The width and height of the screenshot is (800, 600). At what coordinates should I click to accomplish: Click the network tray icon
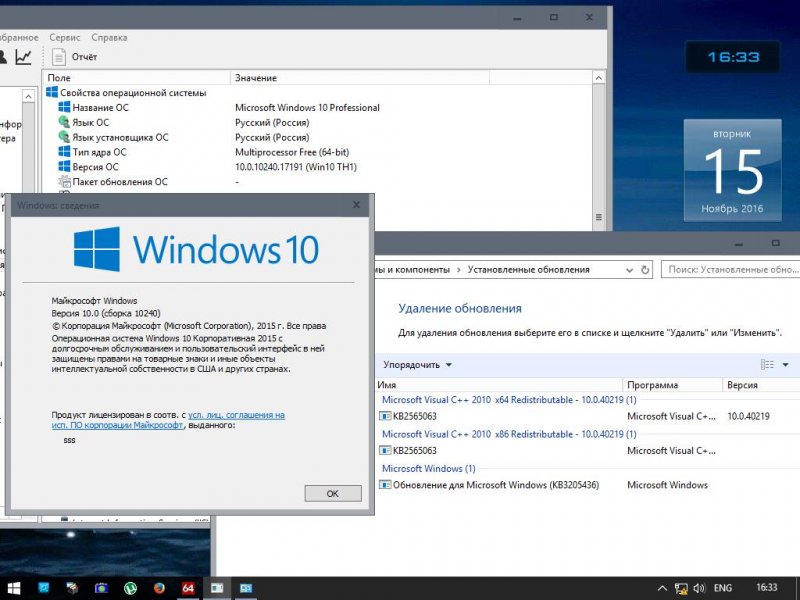pyautogui.click(x=681, y=588)
